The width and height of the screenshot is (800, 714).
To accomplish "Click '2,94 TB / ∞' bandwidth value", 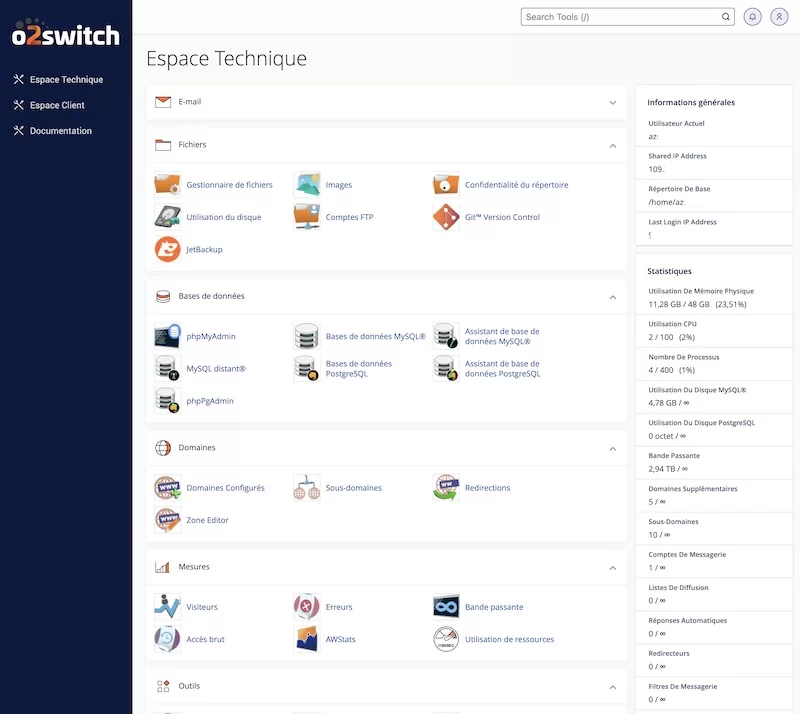I will 668,469.
